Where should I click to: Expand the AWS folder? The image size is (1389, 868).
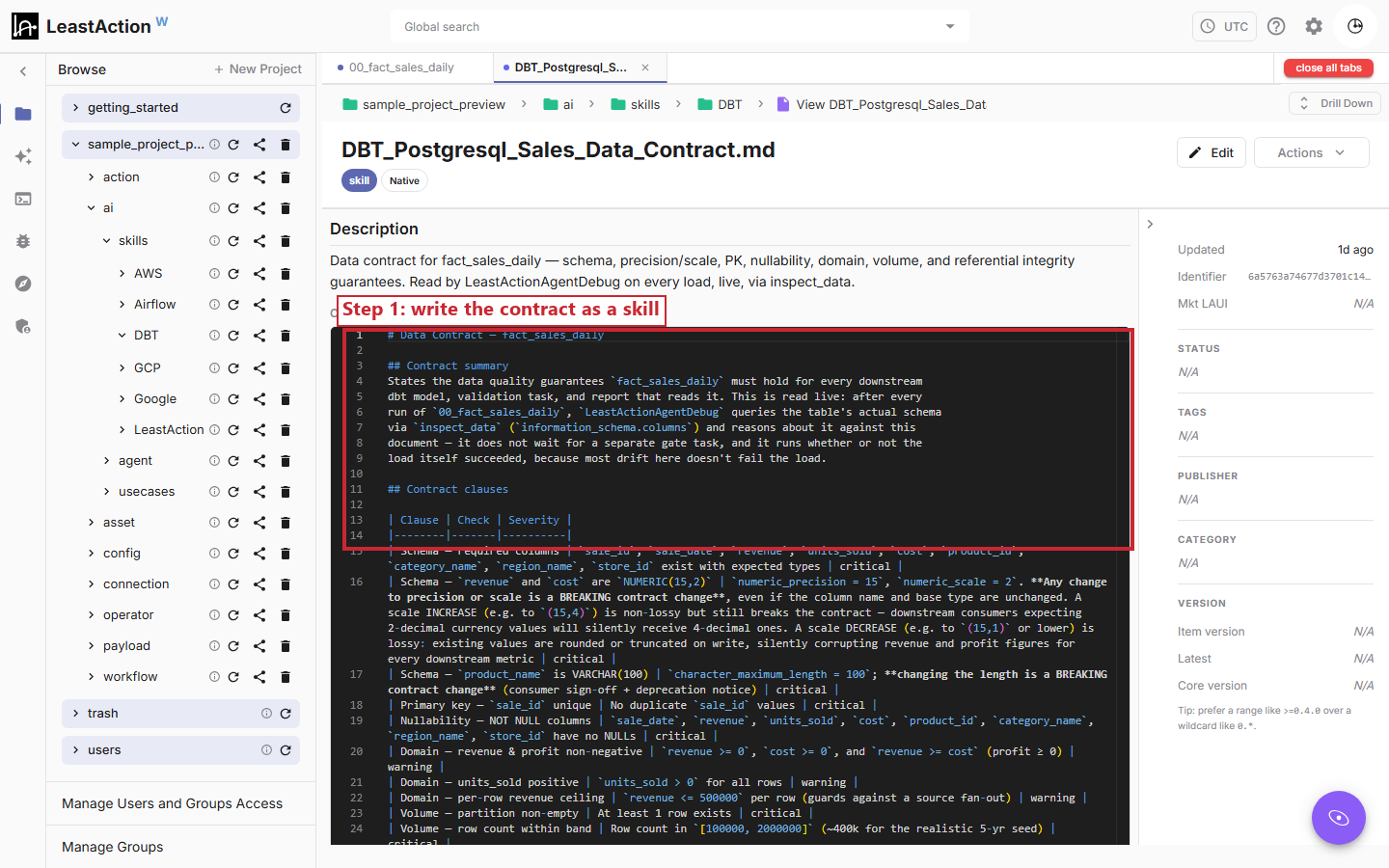pos(122,274)
